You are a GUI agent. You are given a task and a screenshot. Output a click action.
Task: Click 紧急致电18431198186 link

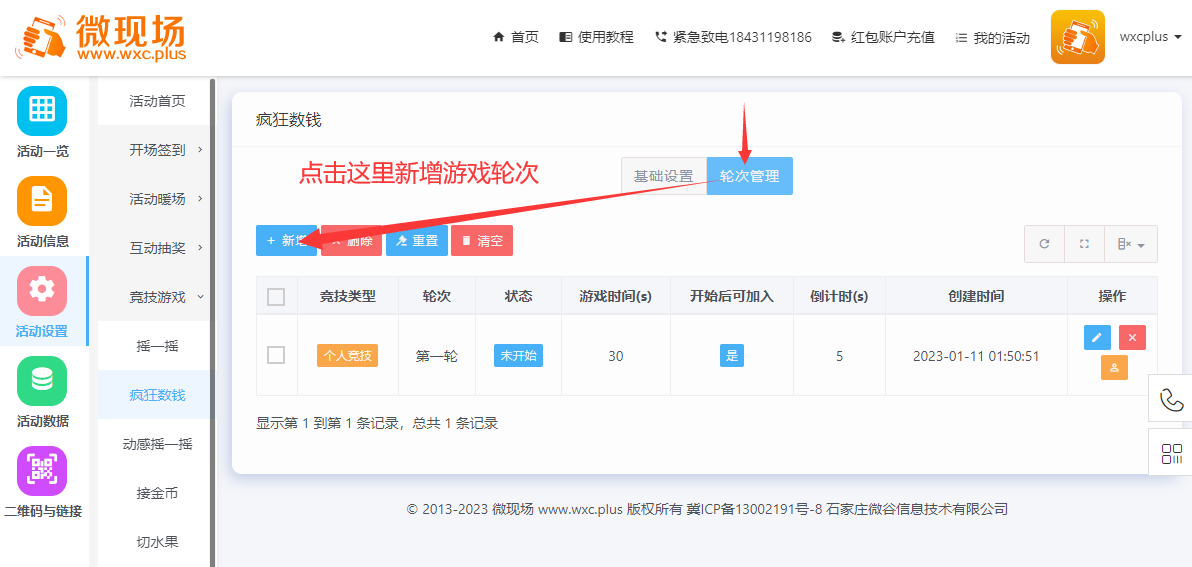point(733,37)
